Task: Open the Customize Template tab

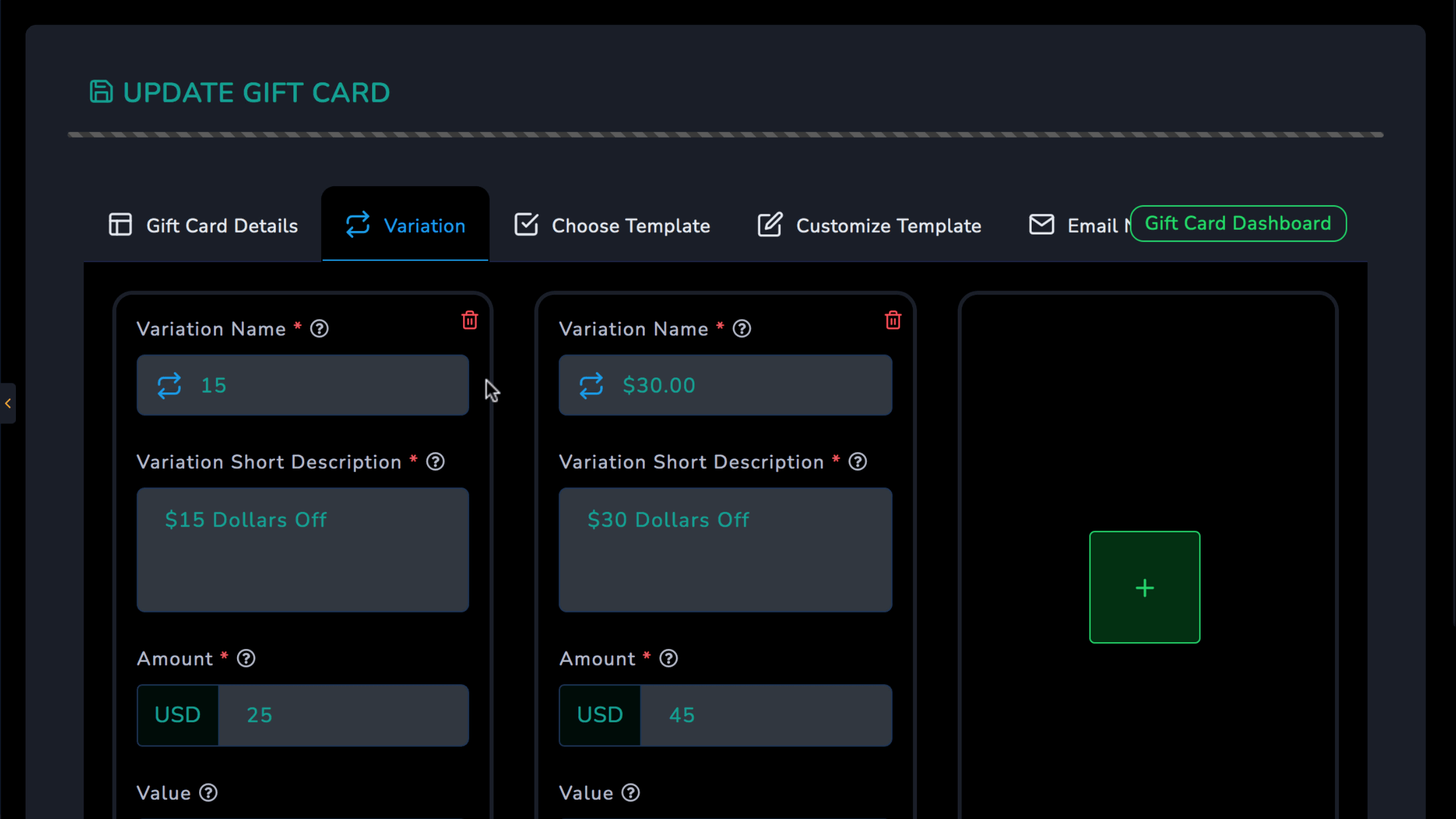Action: 869,225
